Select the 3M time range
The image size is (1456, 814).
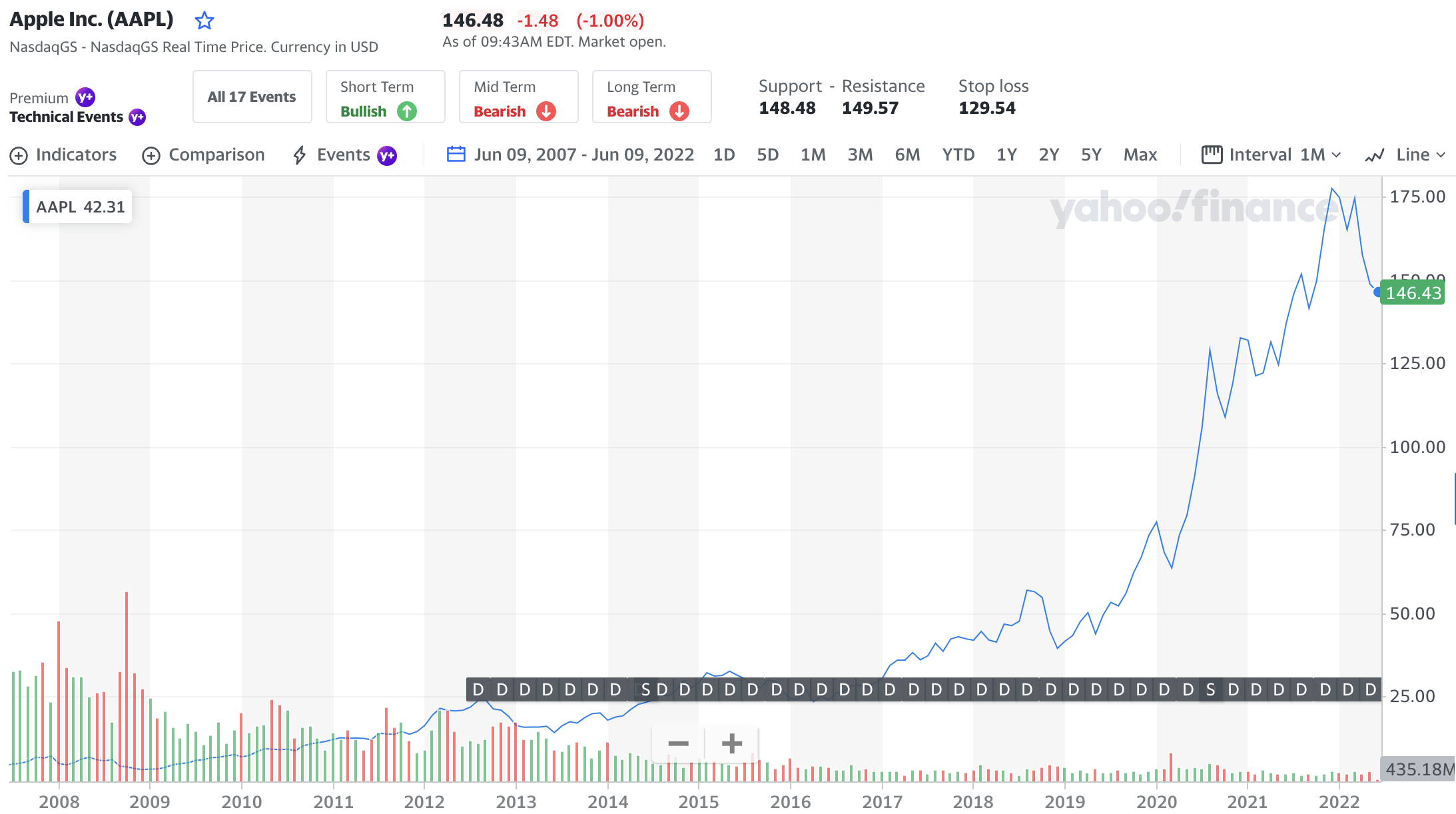pyautogui.click(x=860, y=155)
